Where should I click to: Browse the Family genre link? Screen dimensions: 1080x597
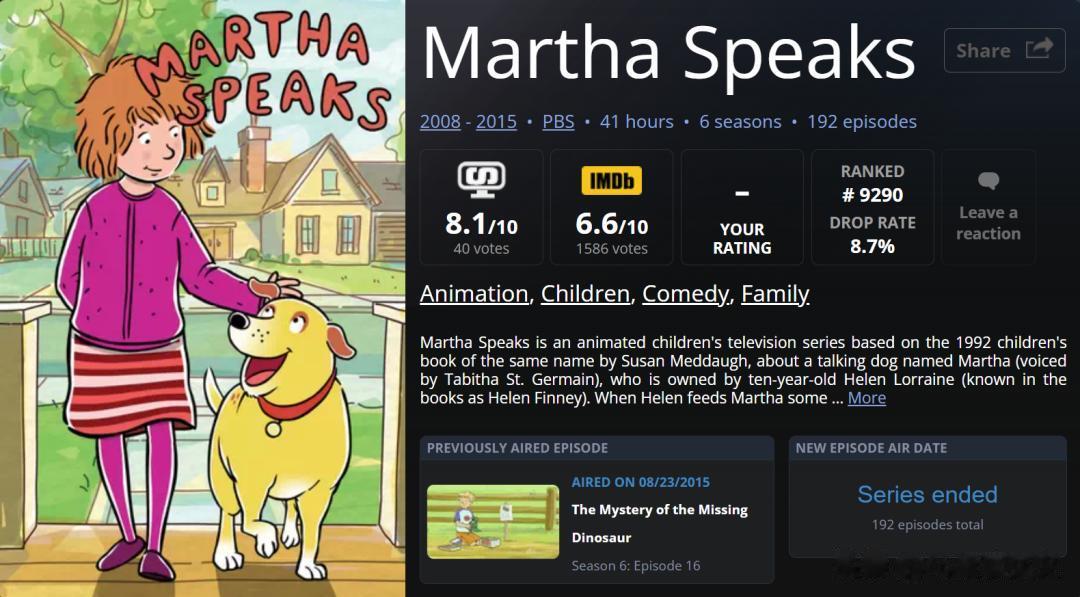[775, 294]
